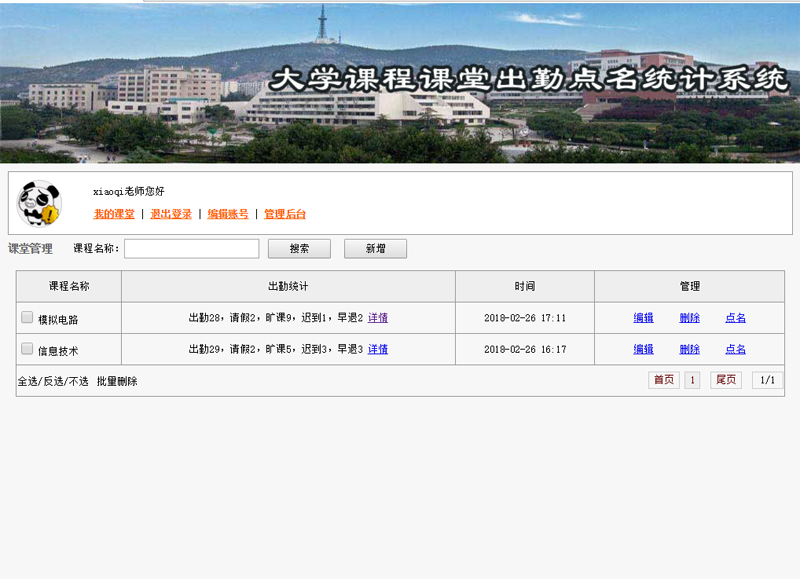Open the 我的课堂 link
The width and height of the screenshot is (800, 579).
point(114,214)
